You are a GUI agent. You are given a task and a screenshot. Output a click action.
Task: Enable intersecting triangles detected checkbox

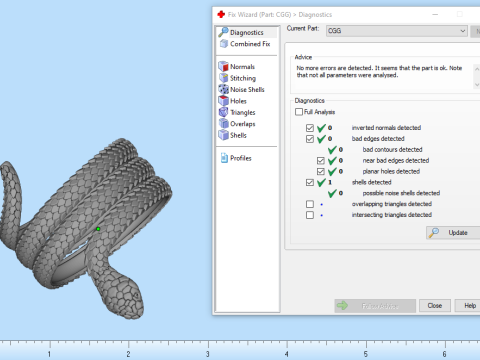310,215
